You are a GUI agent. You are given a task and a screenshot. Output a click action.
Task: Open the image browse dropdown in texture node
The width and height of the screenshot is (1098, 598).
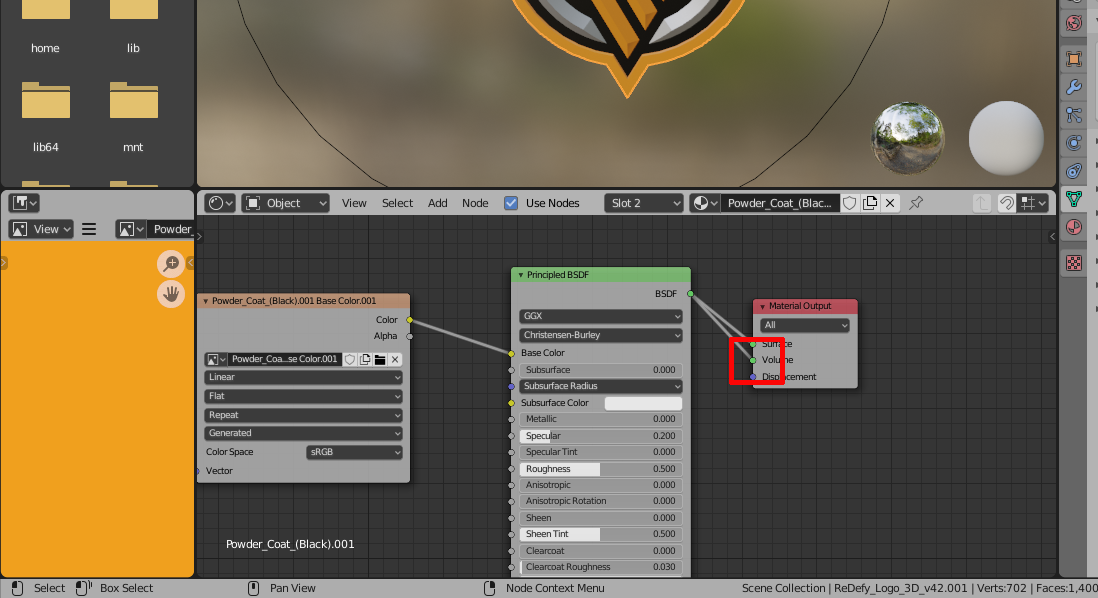point(216,359)
